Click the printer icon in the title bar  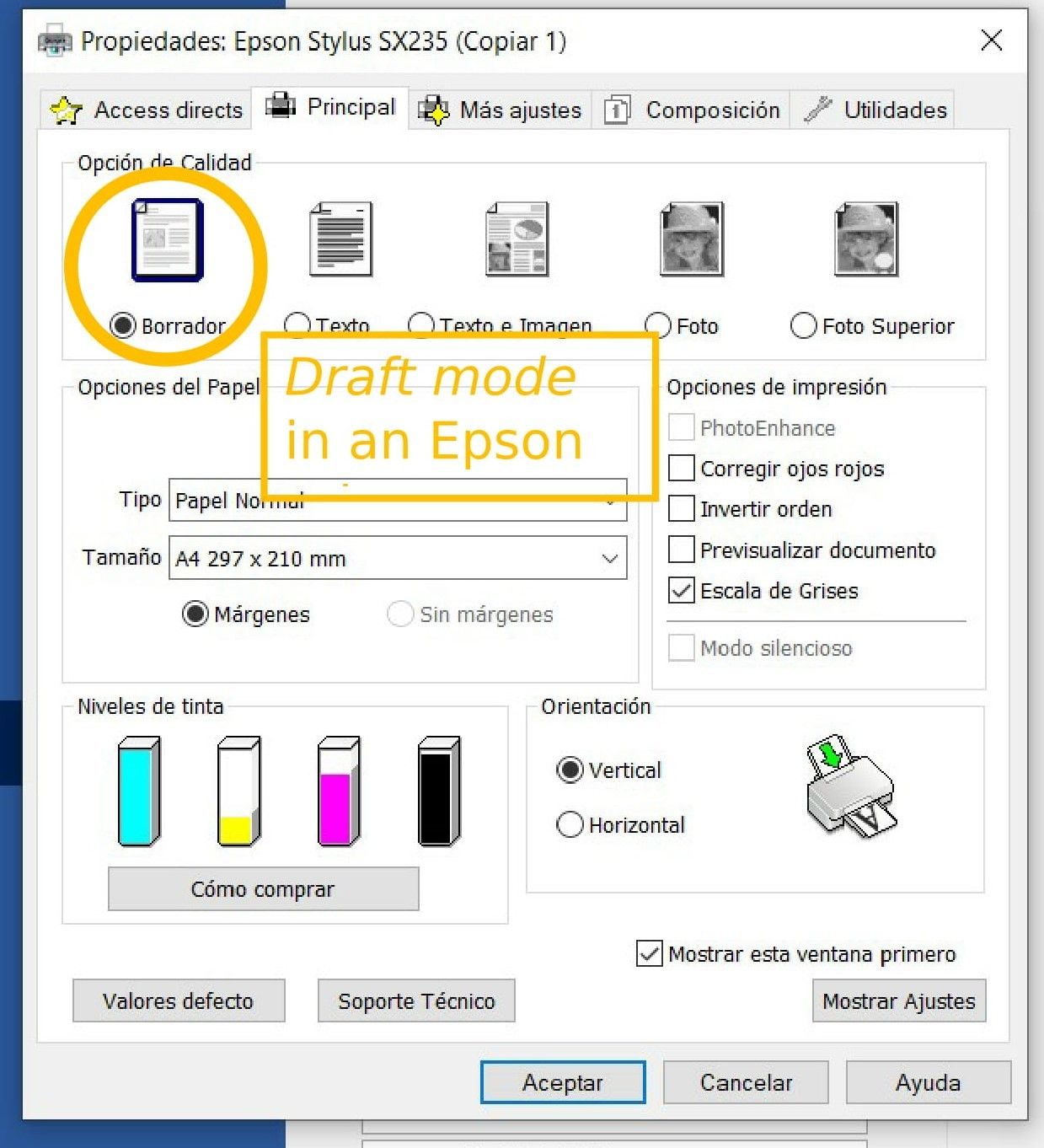coord(56,40)
